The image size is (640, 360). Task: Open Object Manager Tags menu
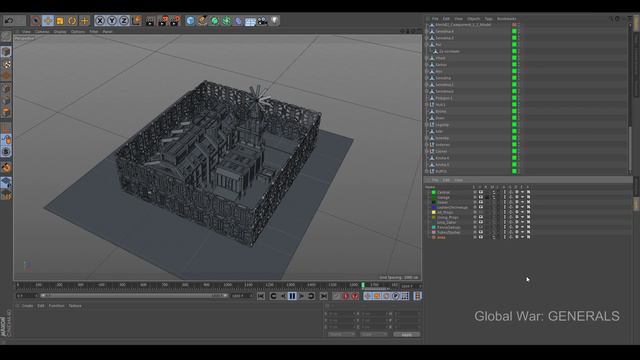pos(488,19)
